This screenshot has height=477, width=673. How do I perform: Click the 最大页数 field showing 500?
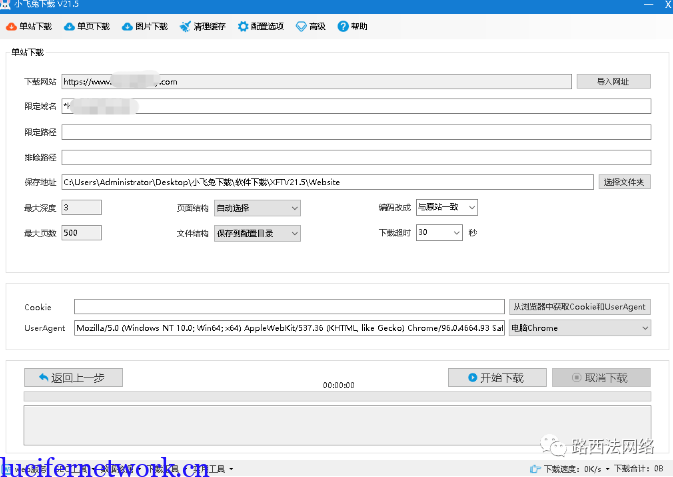point(82,233)
